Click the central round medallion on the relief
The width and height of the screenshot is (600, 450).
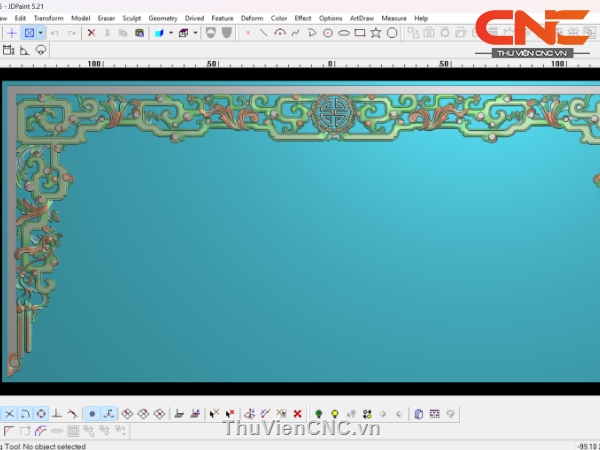pos(329,112)
